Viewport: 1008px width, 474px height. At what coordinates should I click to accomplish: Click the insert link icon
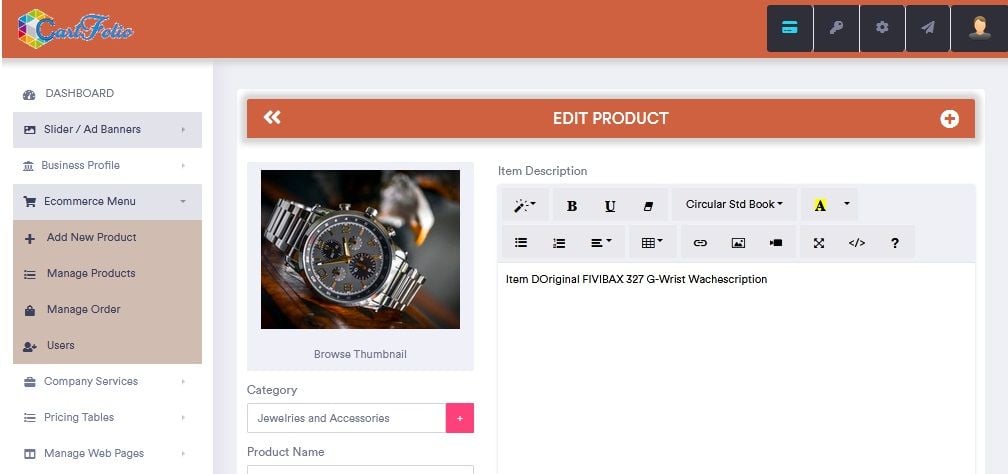pyautogui.click(x=700, y=242)
